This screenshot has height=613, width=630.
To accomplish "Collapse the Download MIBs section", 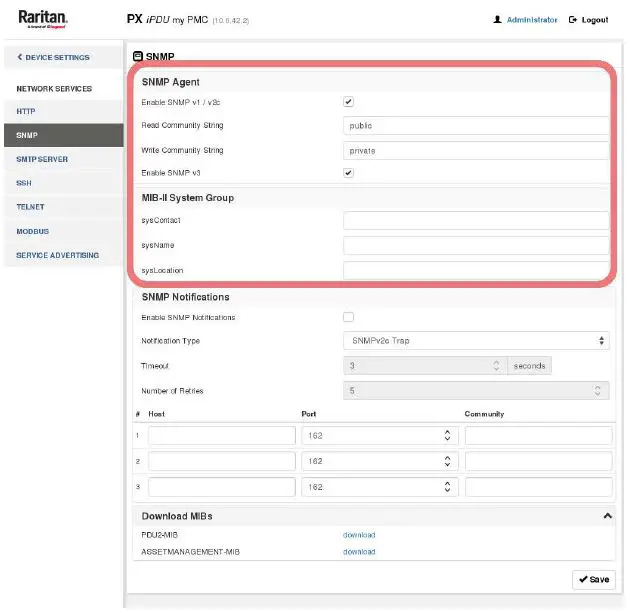I will (x=608, y=516).
